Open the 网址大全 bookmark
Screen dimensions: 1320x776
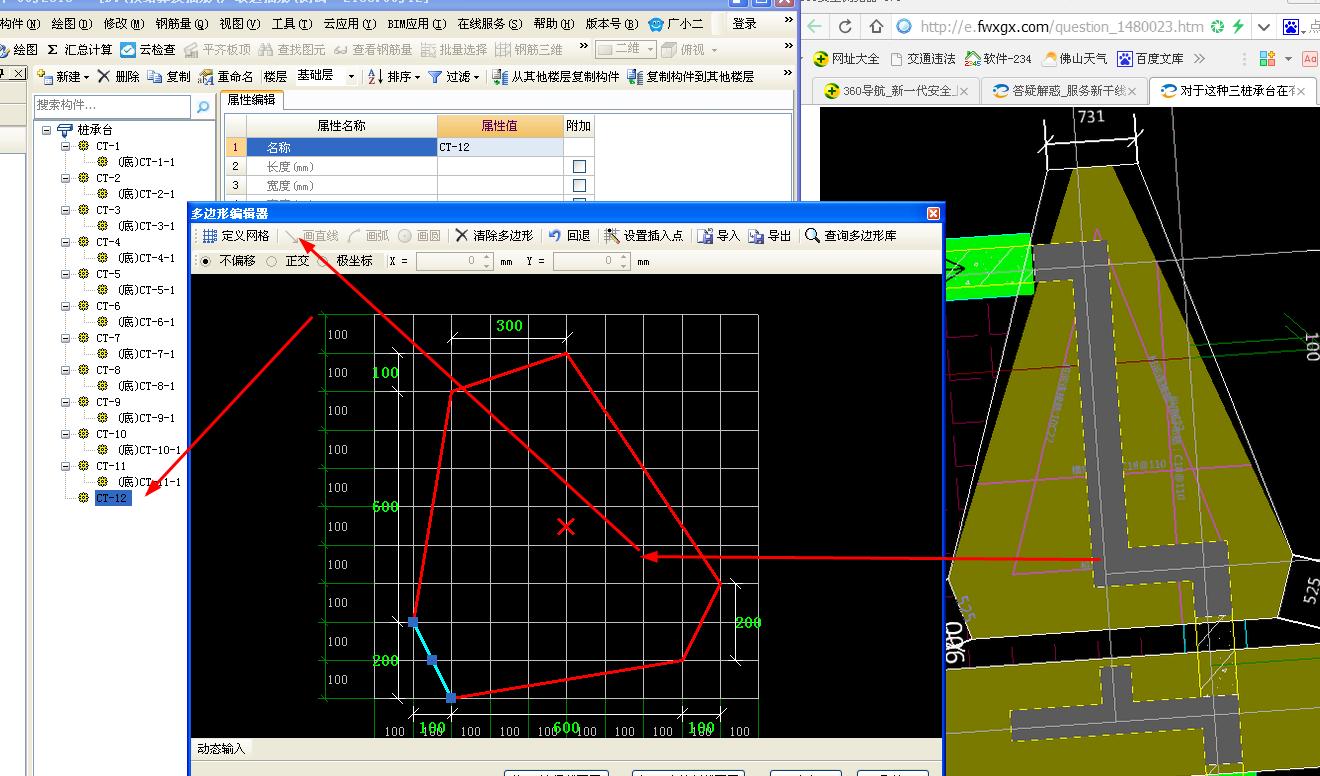tap(847, 59)
